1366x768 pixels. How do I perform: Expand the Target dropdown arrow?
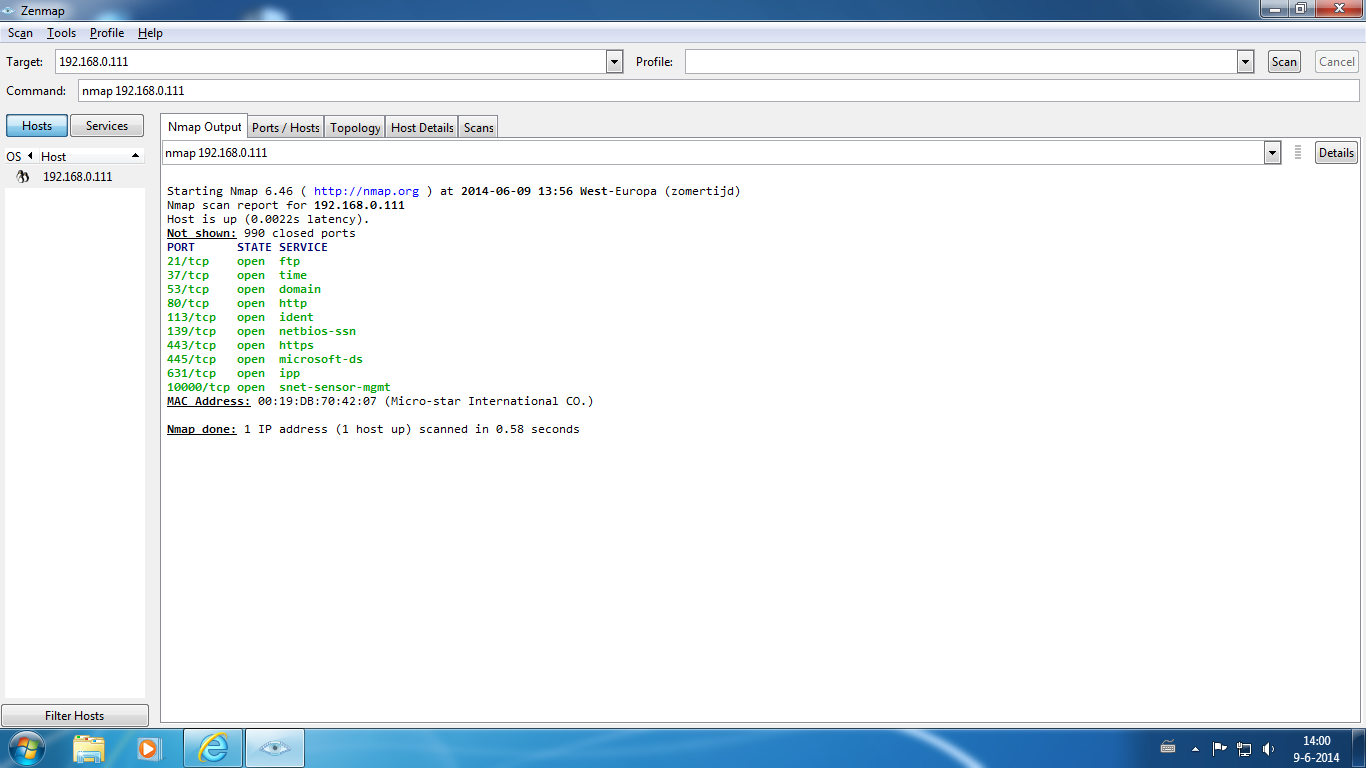[614, 62]
